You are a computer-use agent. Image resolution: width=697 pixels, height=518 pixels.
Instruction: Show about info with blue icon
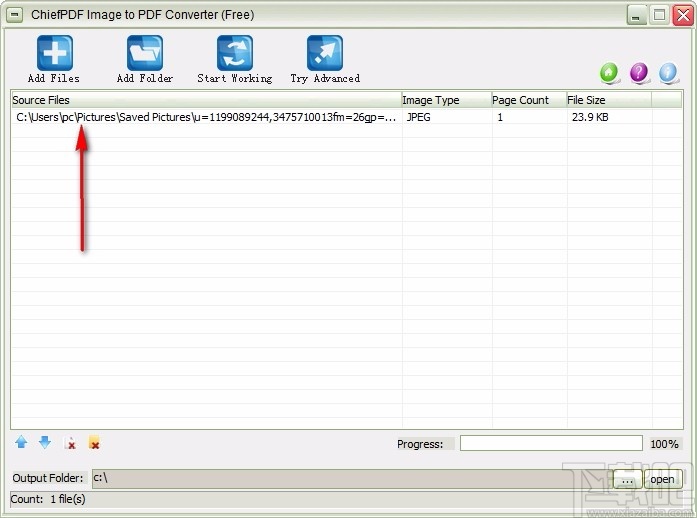(x=668, y=72)
